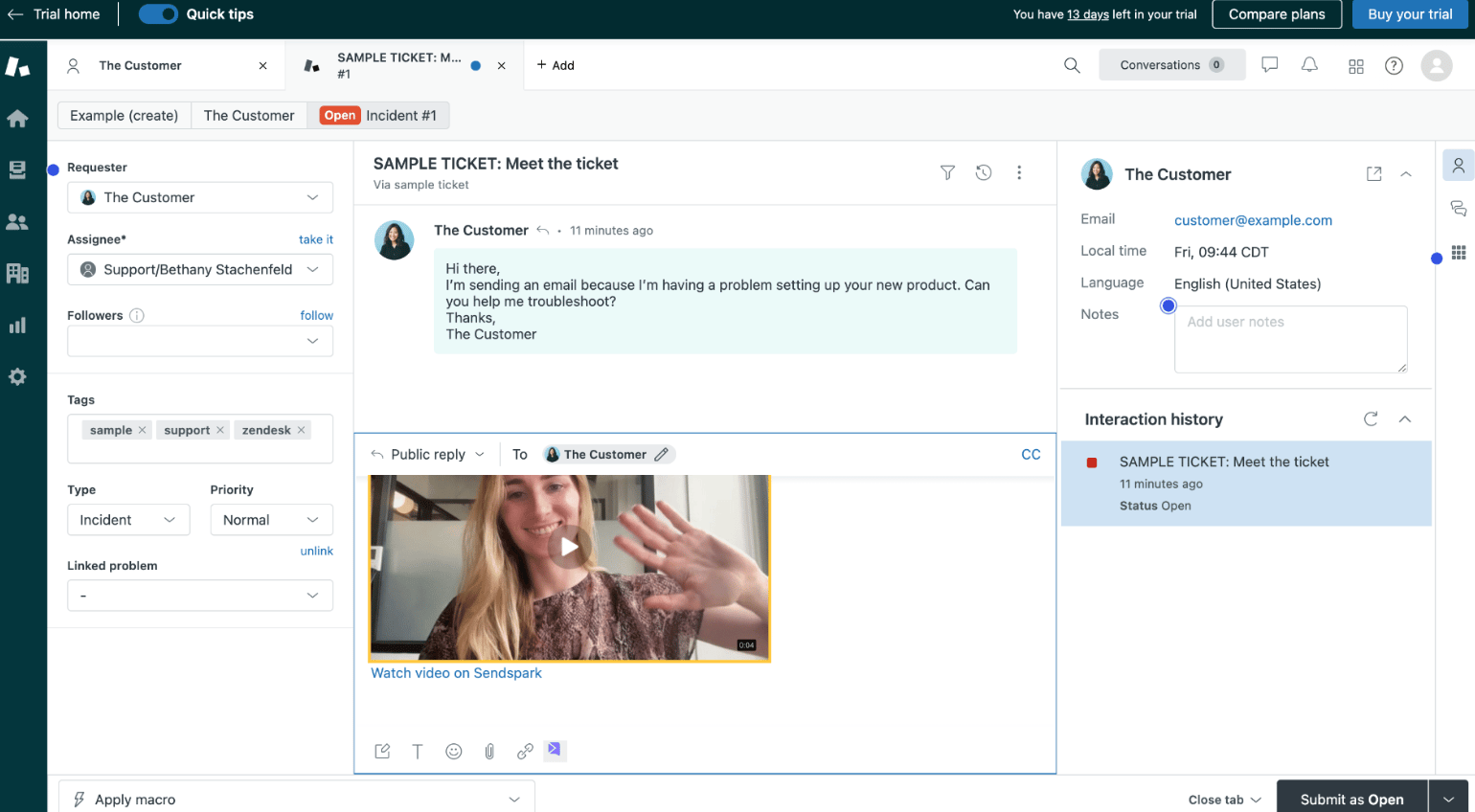Viewport: 1475px width, 812px height.
Task: Open Admin gear icon in sidebar
Action: (x=17, y=376)
